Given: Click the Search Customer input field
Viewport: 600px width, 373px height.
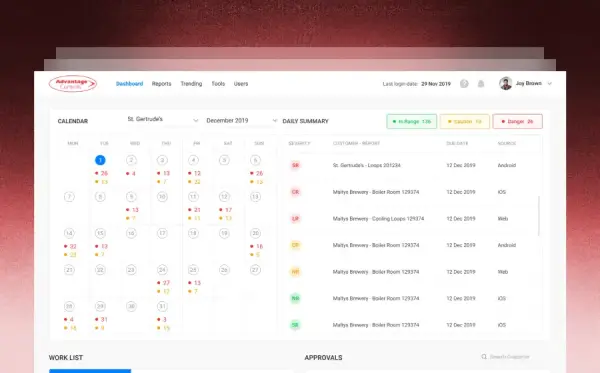Looking at the screenshot, I should click(x=510, y=357).
